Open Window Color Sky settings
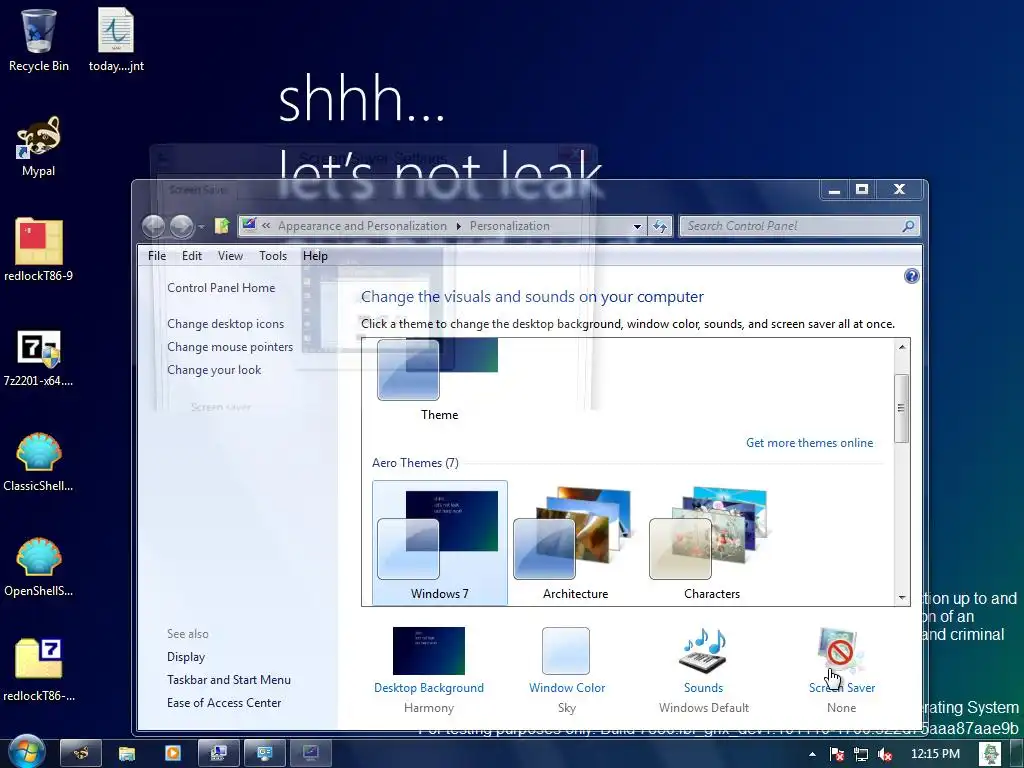Viewport: 1024px width, 768px height. tap(567, 669)
